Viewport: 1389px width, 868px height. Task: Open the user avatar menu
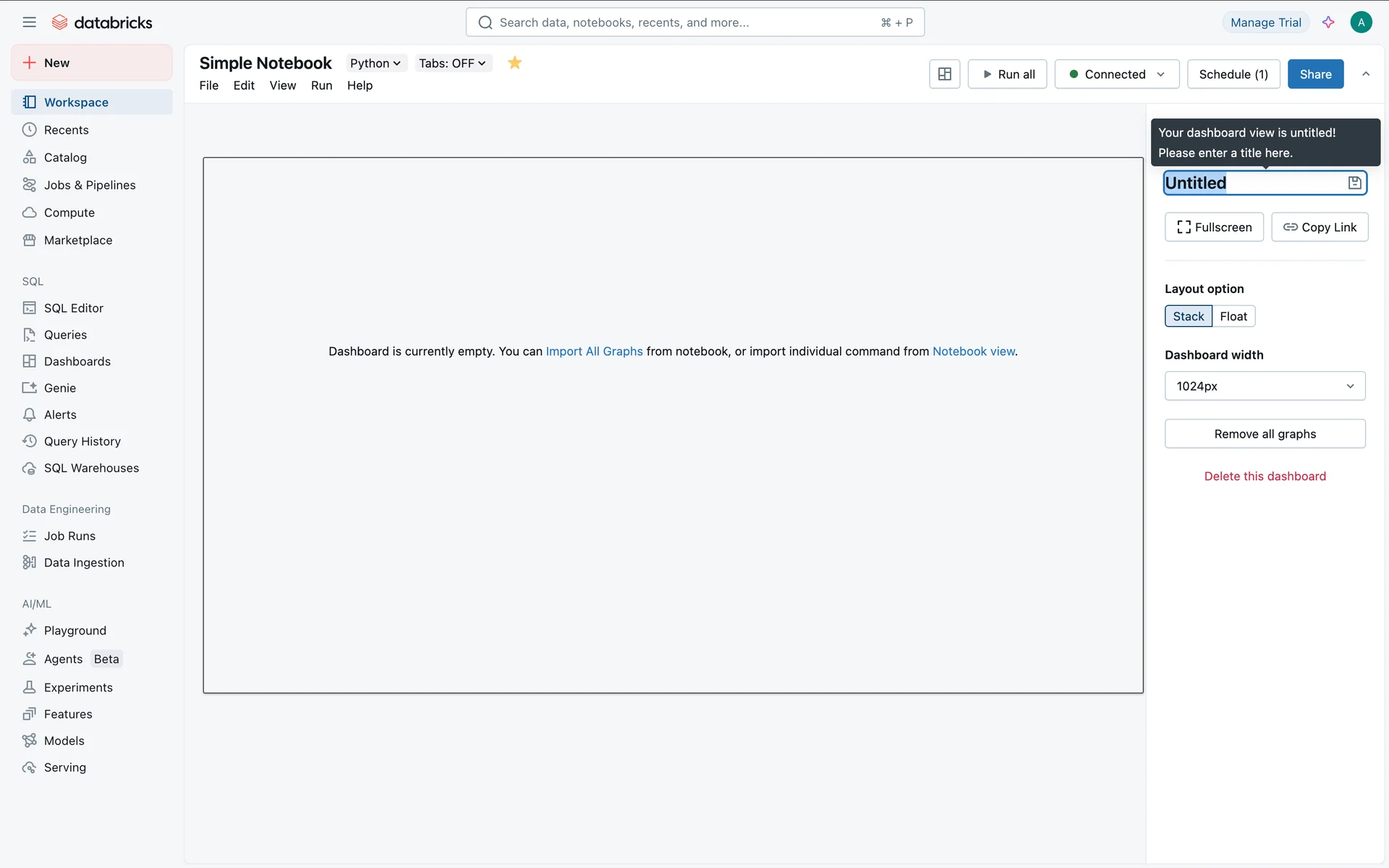tap(1361, 22)
